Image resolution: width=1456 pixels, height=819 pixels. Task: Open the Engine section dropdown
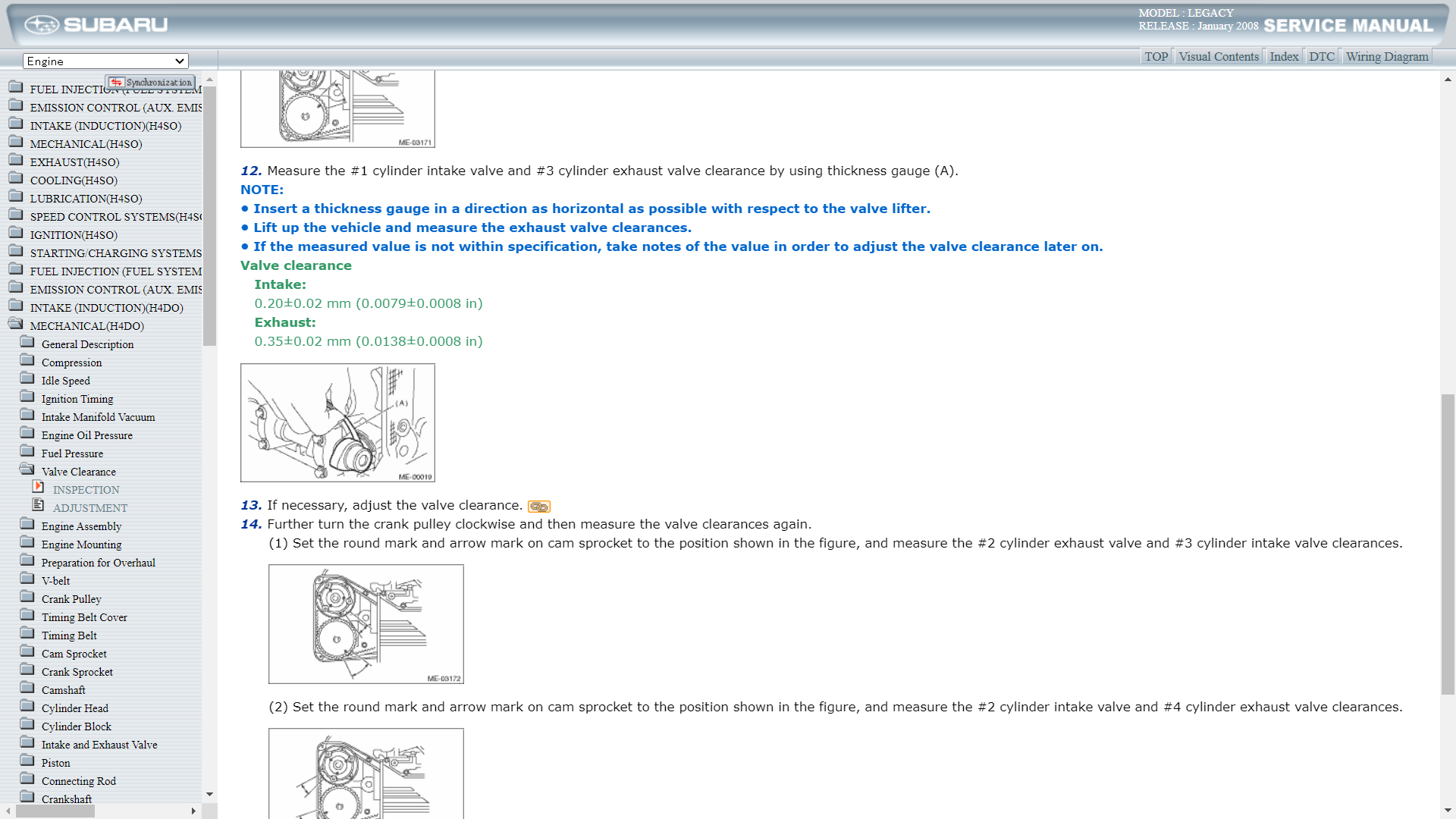(105, 61)
